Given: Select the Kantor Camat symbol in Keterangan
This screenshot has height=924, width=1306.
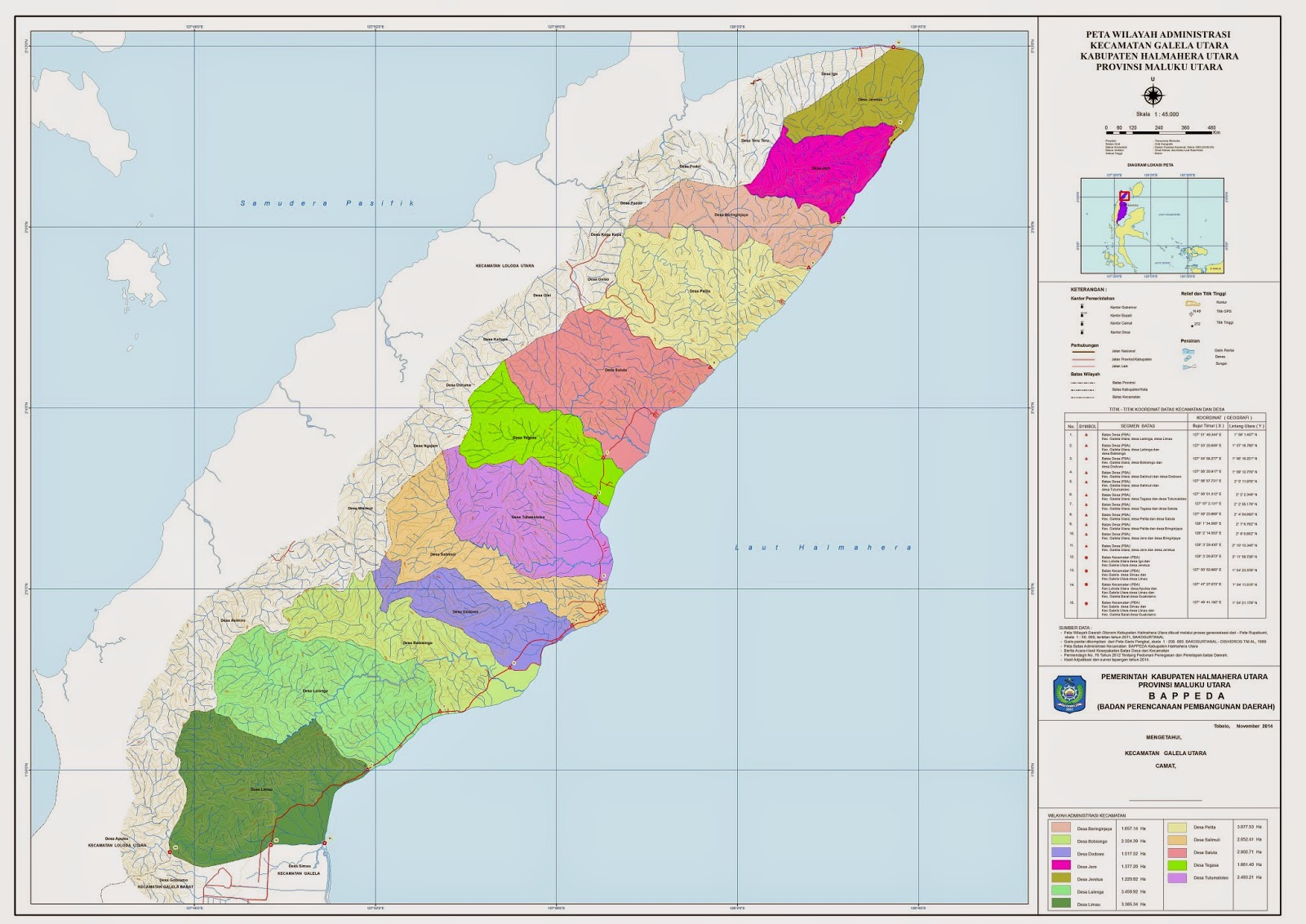Looking at the screenshot, I should (1082, 323).
